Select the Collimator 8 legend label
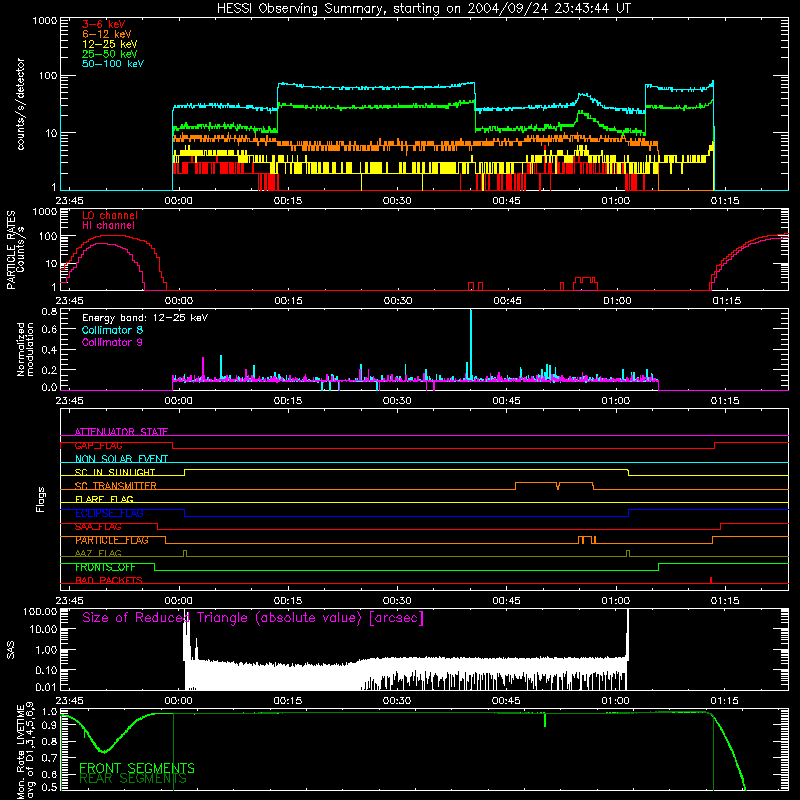This screenshot has width=800, height=800. coord(112,330)
